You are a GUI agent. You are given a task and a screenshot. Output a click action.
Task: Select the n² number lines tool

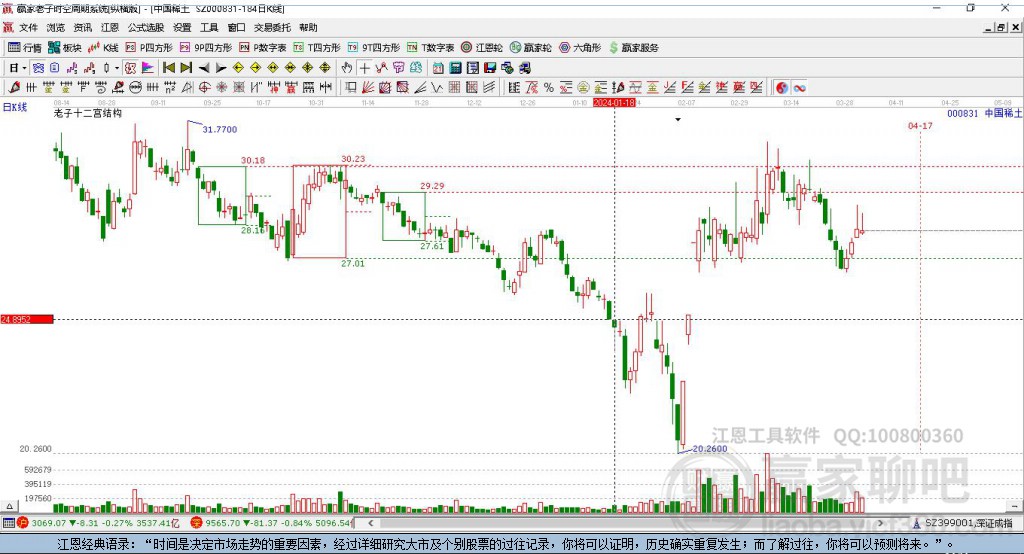[x=170, y=88]
